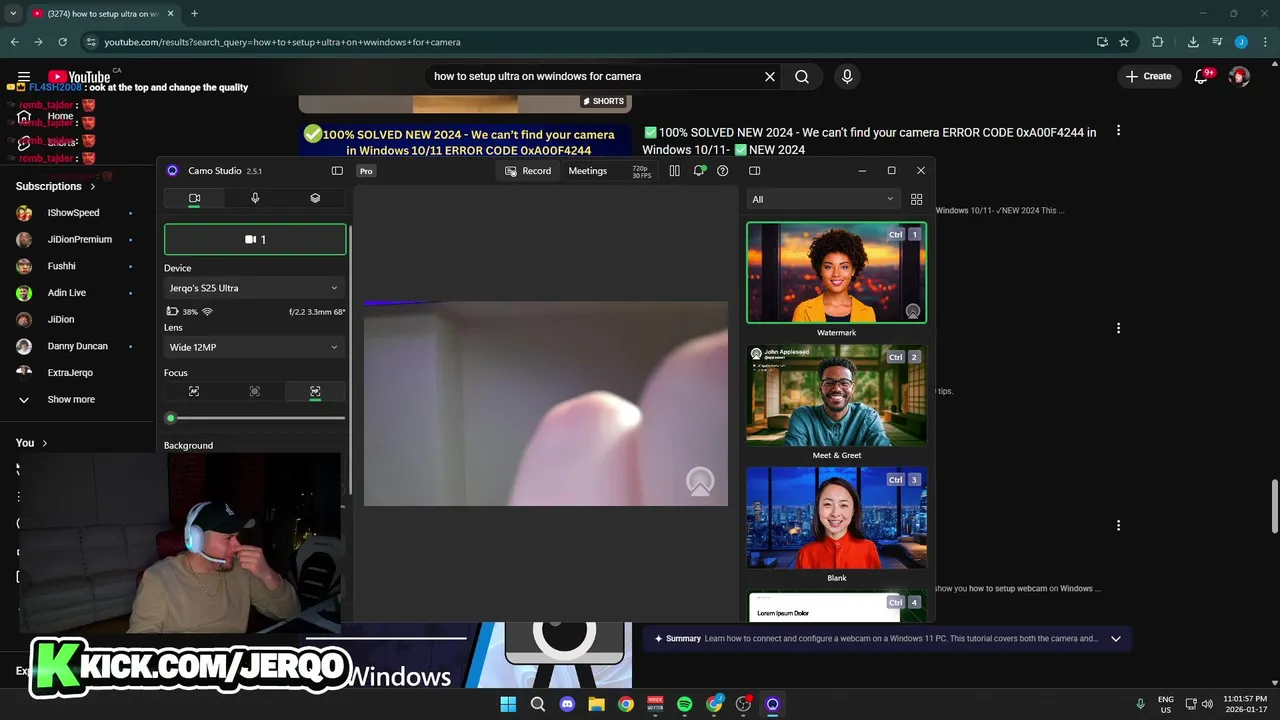Open Chrome extensions puzzle icon
Image resolution: width=1280 pixels, height=720 pixels.
pos(1158,42)
